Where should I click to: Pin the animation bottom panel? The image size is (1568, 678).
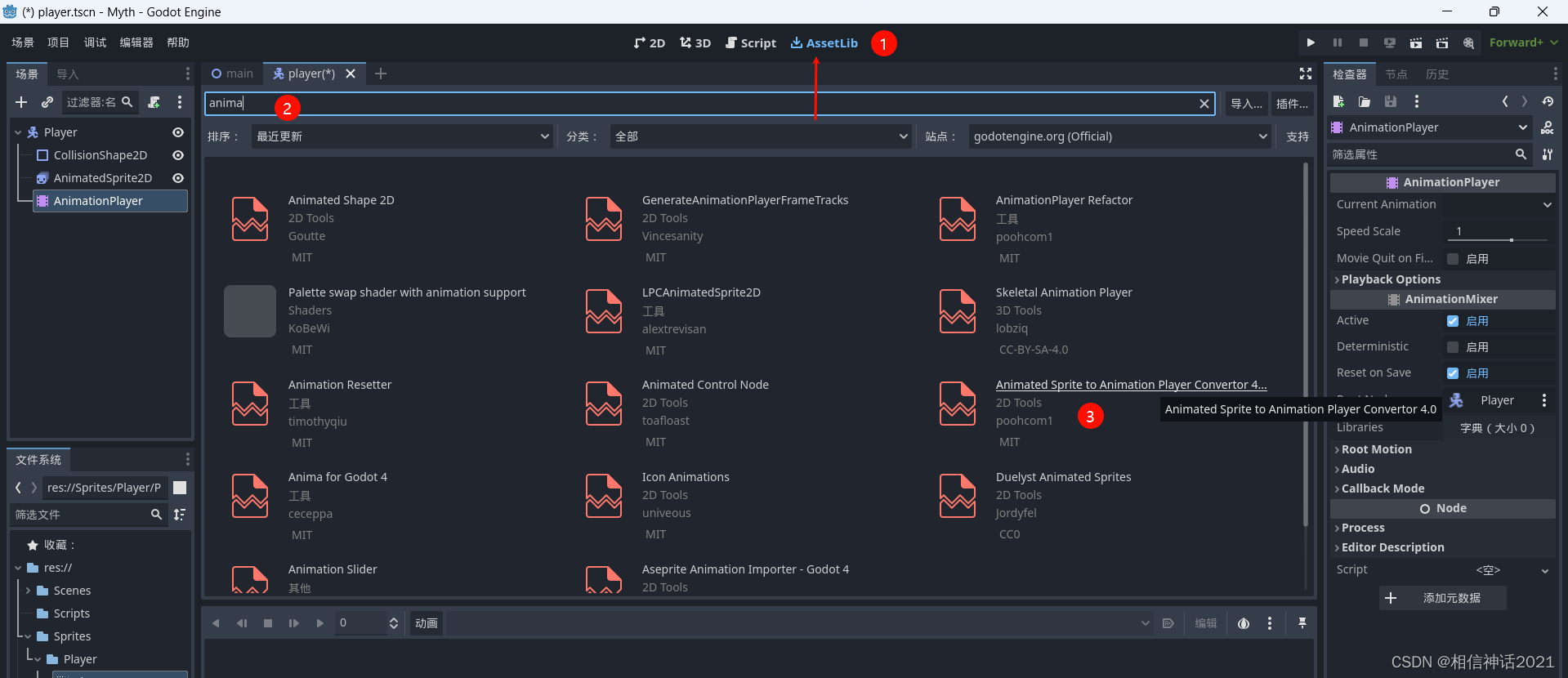pyautogui.click(x=1302, y=623)
